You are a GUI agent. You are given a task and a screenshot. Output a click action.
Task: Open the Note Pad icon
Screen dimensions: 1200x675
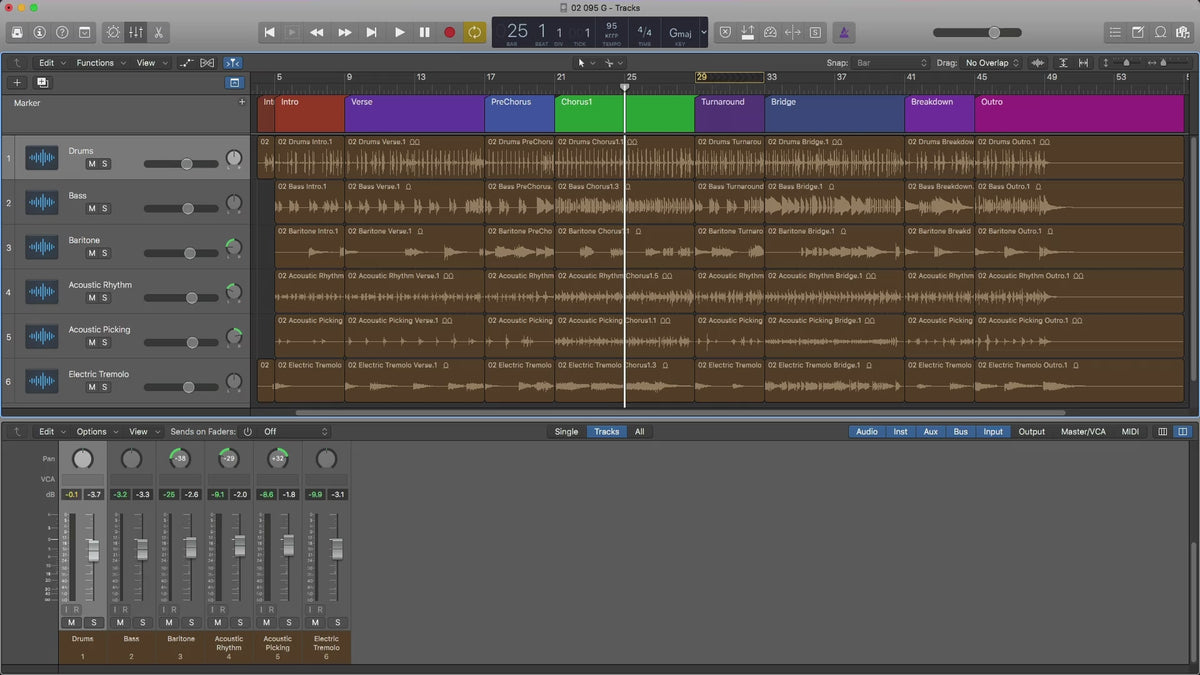pos(1138,32)
